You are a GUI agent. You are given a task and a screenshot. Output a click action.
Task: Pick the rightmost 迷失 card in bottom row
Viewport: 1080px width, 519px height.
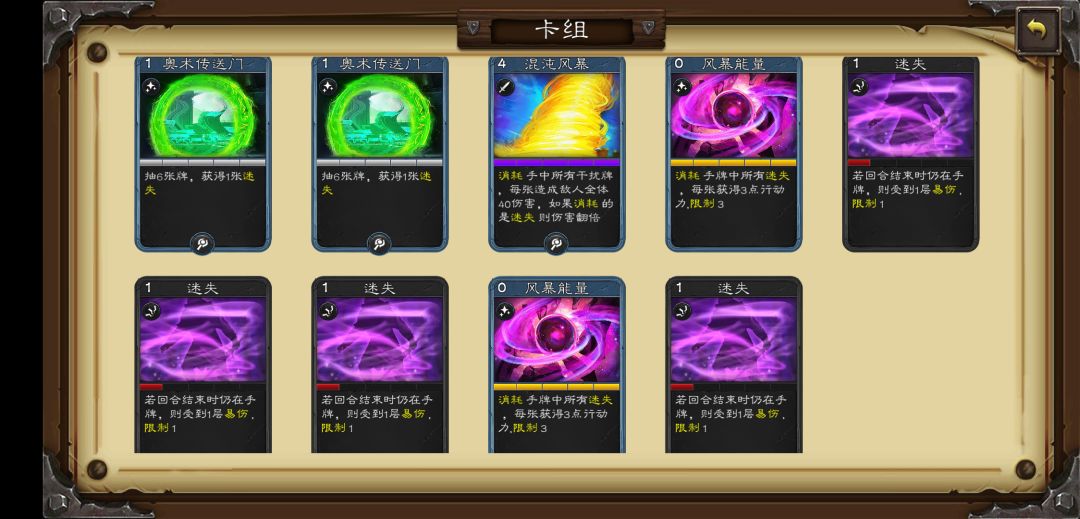[734, 365]
